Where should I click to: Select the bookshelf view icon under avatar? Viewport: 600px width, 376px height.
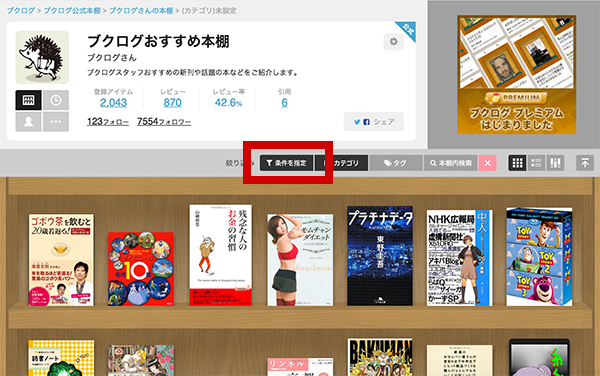coord(28,100)
